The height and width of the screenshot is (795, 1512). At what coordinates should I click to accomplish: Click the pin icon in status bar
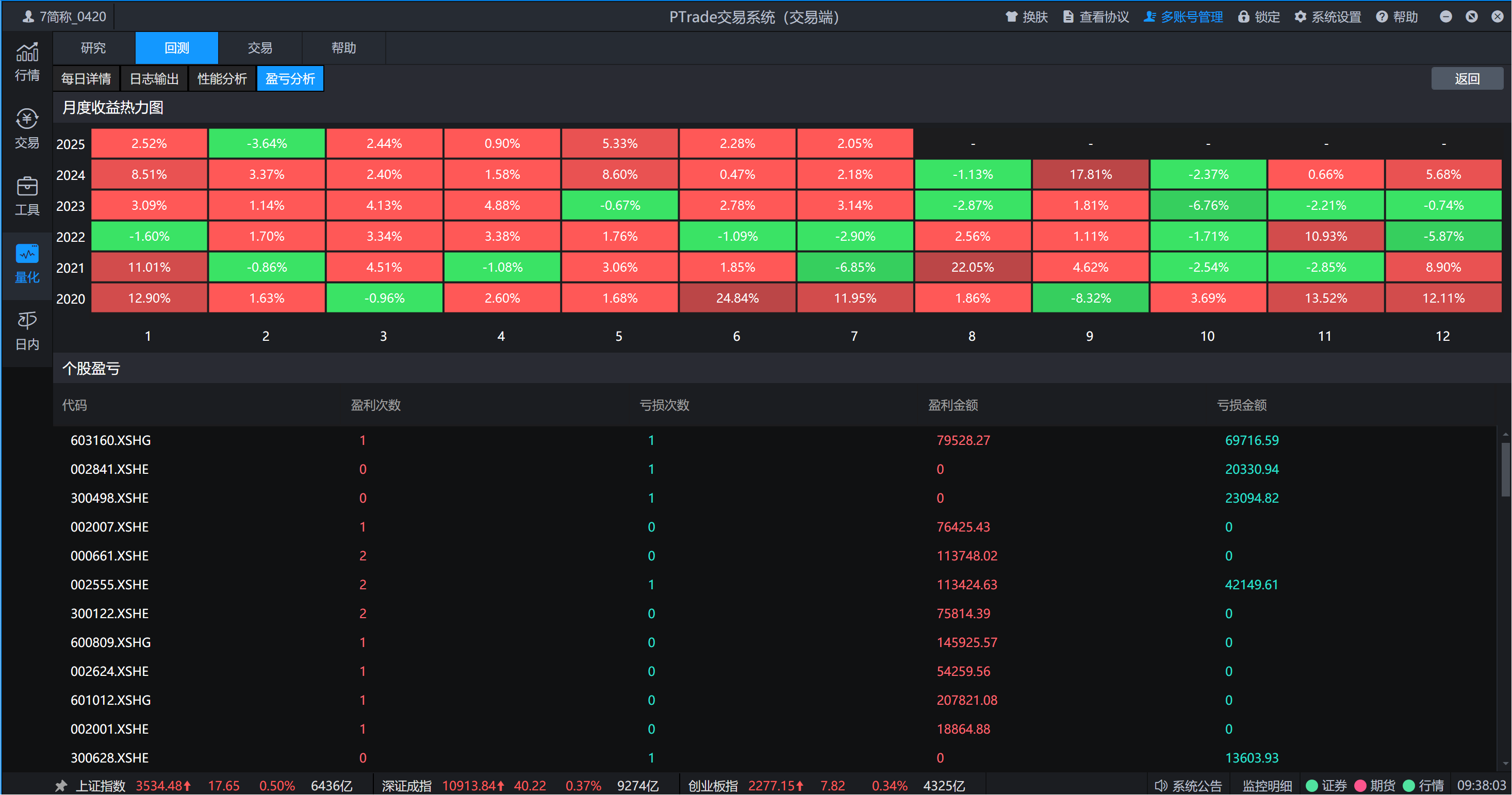pos(61,786)
